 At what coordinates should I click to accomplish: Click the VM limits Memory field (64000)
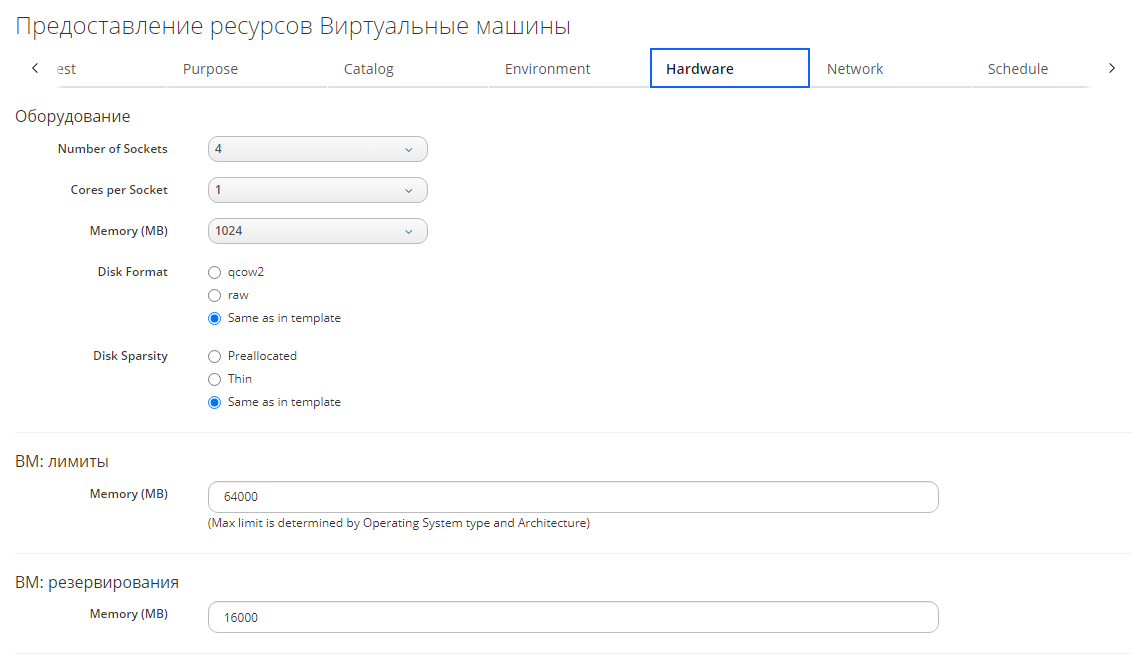572,497
